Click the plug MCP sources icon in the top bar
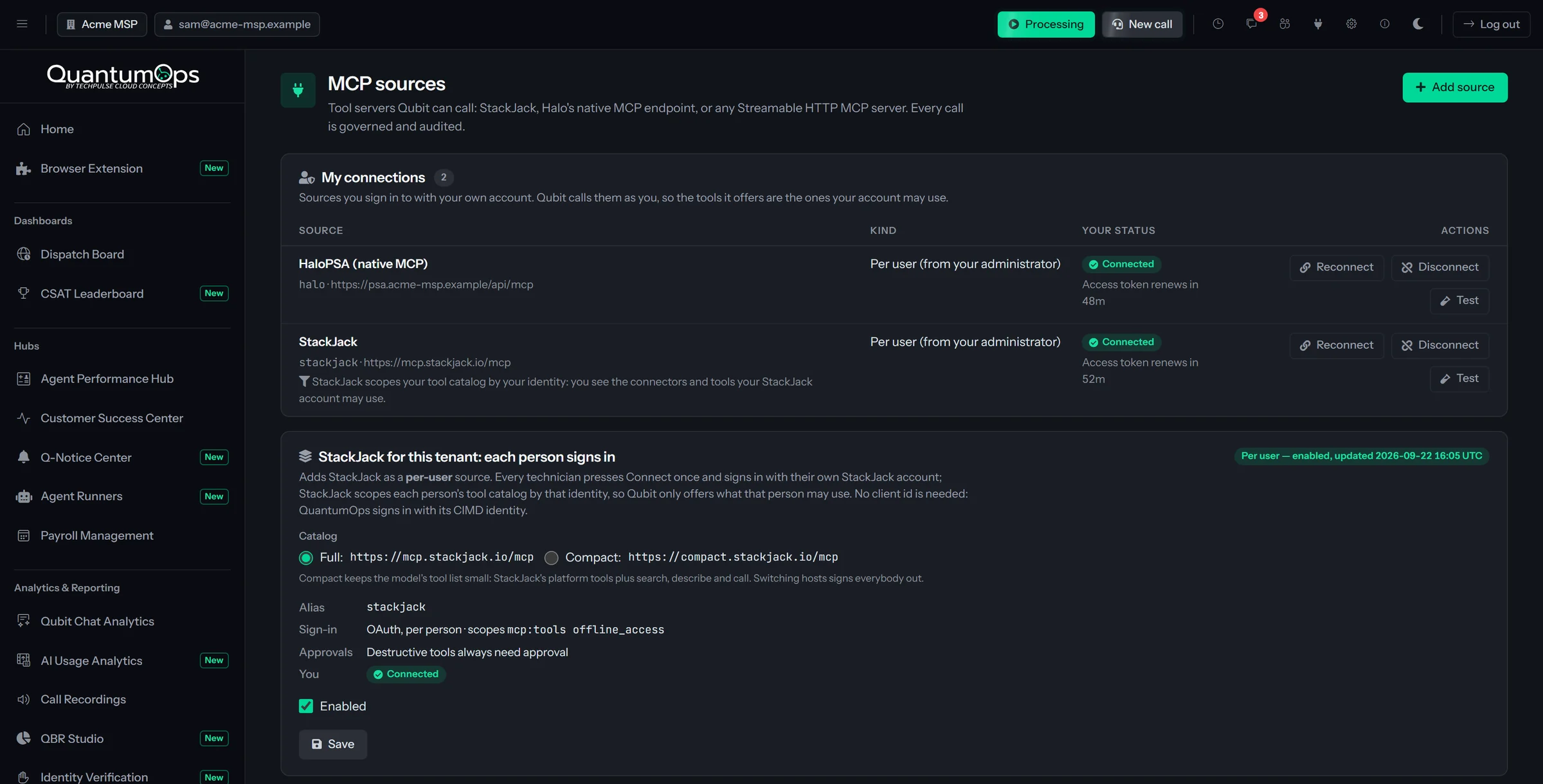 [x=1318, y=24]
